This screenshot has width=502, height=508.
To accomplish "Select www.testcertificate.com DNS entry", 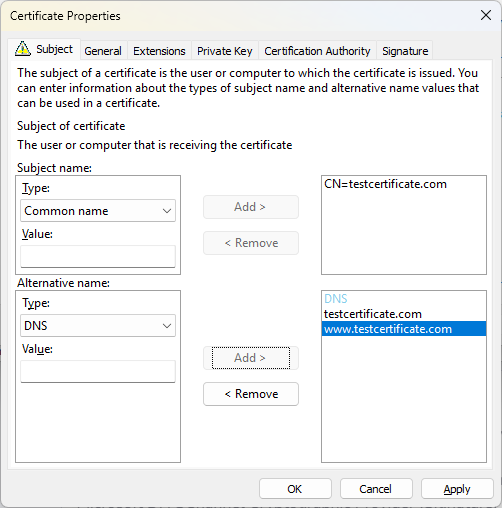I will point(404,329).
